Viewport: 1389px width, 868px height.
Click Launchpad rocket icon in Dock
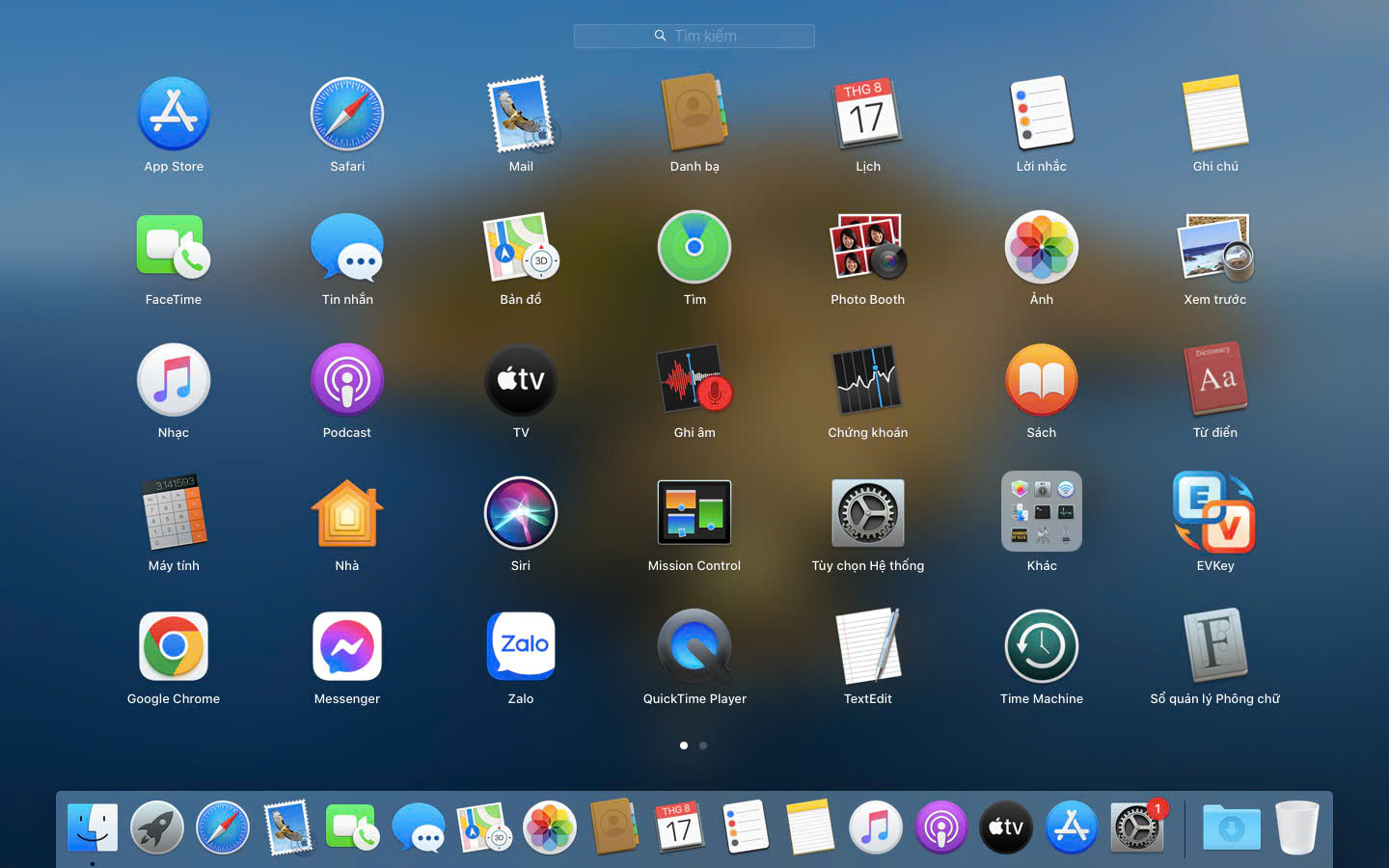(157, 827)
